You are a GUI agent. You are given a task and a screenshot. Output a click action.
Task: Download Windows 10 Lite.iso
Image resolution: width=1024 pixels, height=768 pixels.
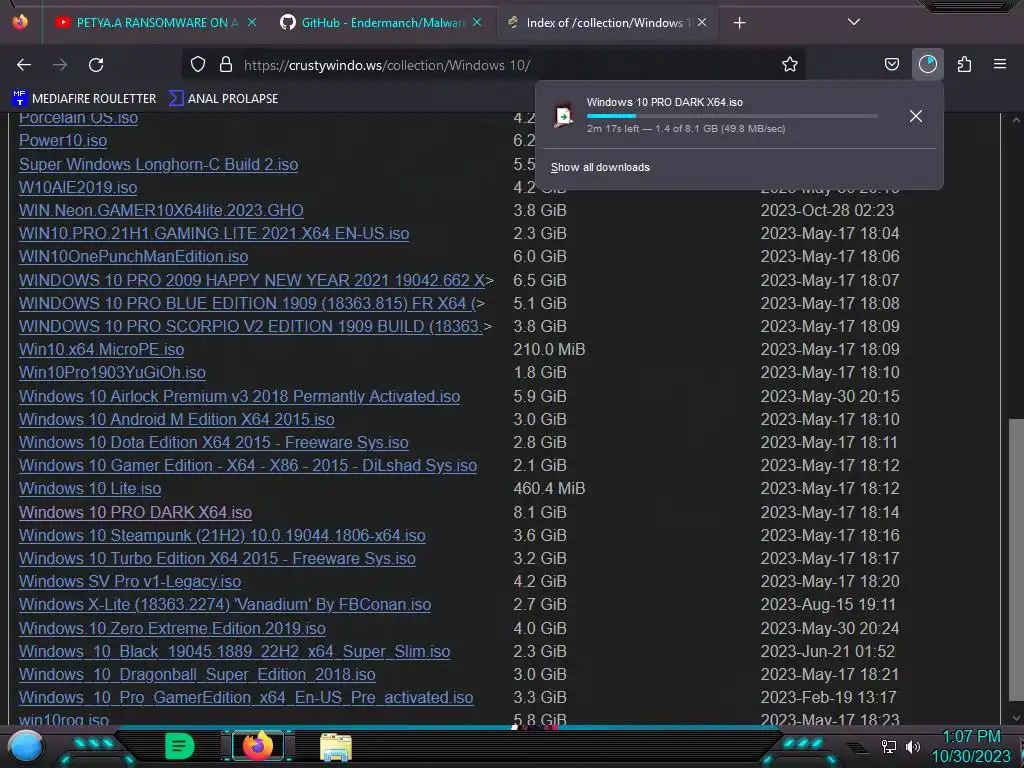coord(90,488)
